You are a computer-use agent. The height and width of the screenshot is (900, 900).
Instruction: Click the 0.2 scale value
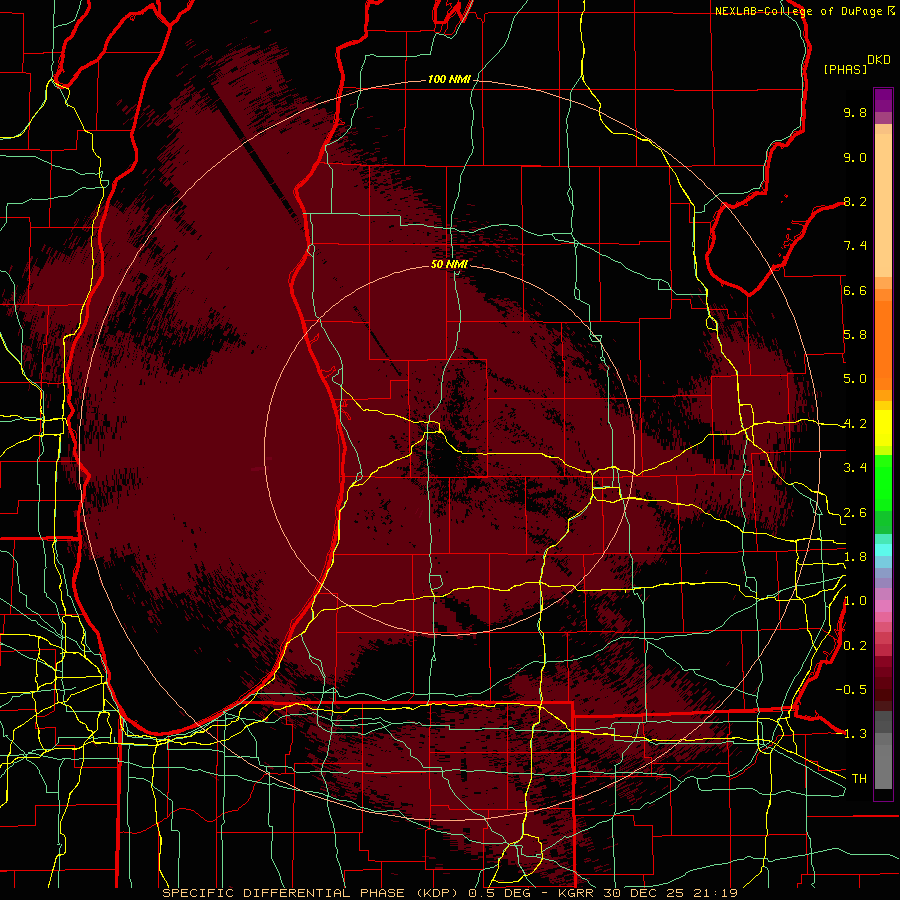tap(855, 646)
